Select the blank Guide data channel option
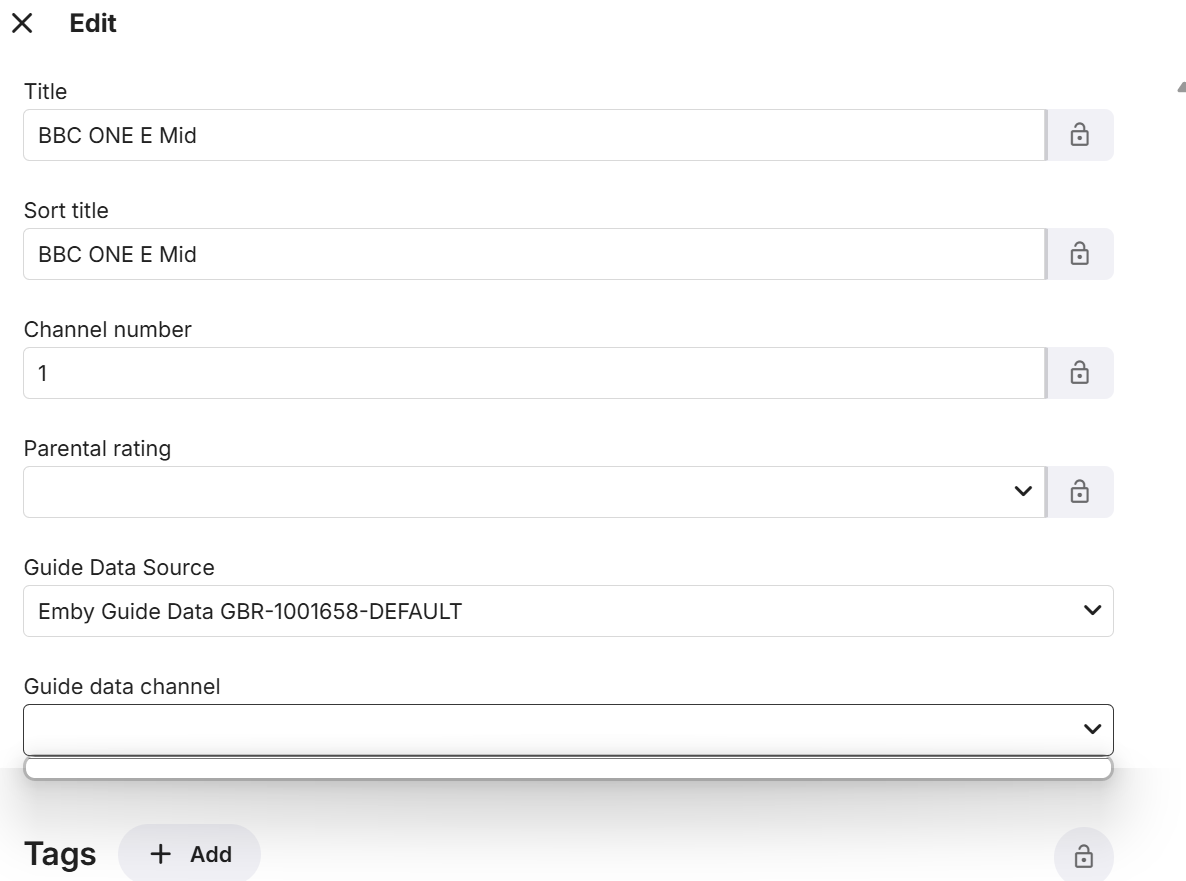This screenshot has height=881, width=1186. tap(568, 766)
